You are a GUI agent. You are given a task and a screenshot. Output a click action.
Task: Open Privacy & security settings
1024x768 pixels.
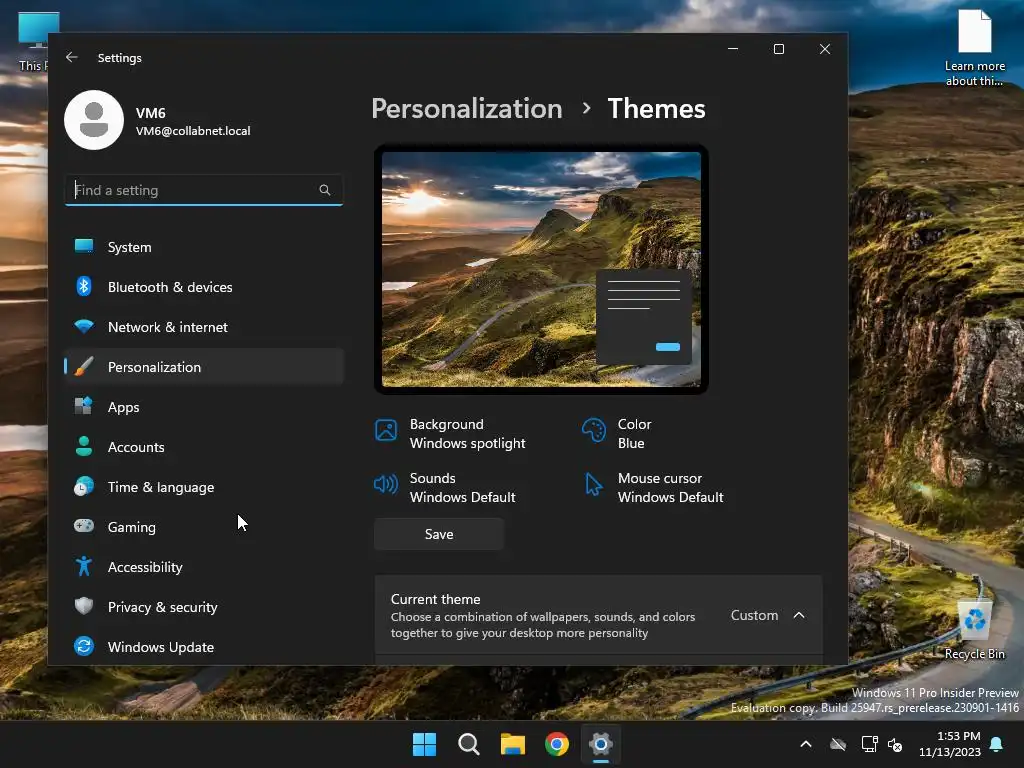pos(204,607)
